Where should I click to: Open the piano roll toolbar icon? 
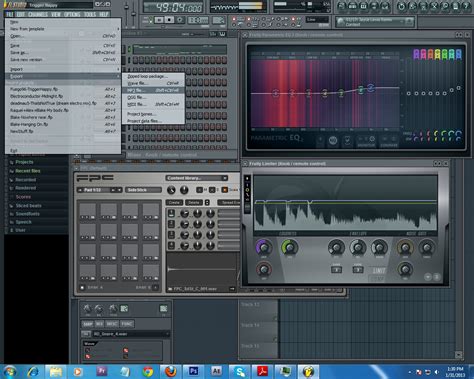[x=363, y=6]
